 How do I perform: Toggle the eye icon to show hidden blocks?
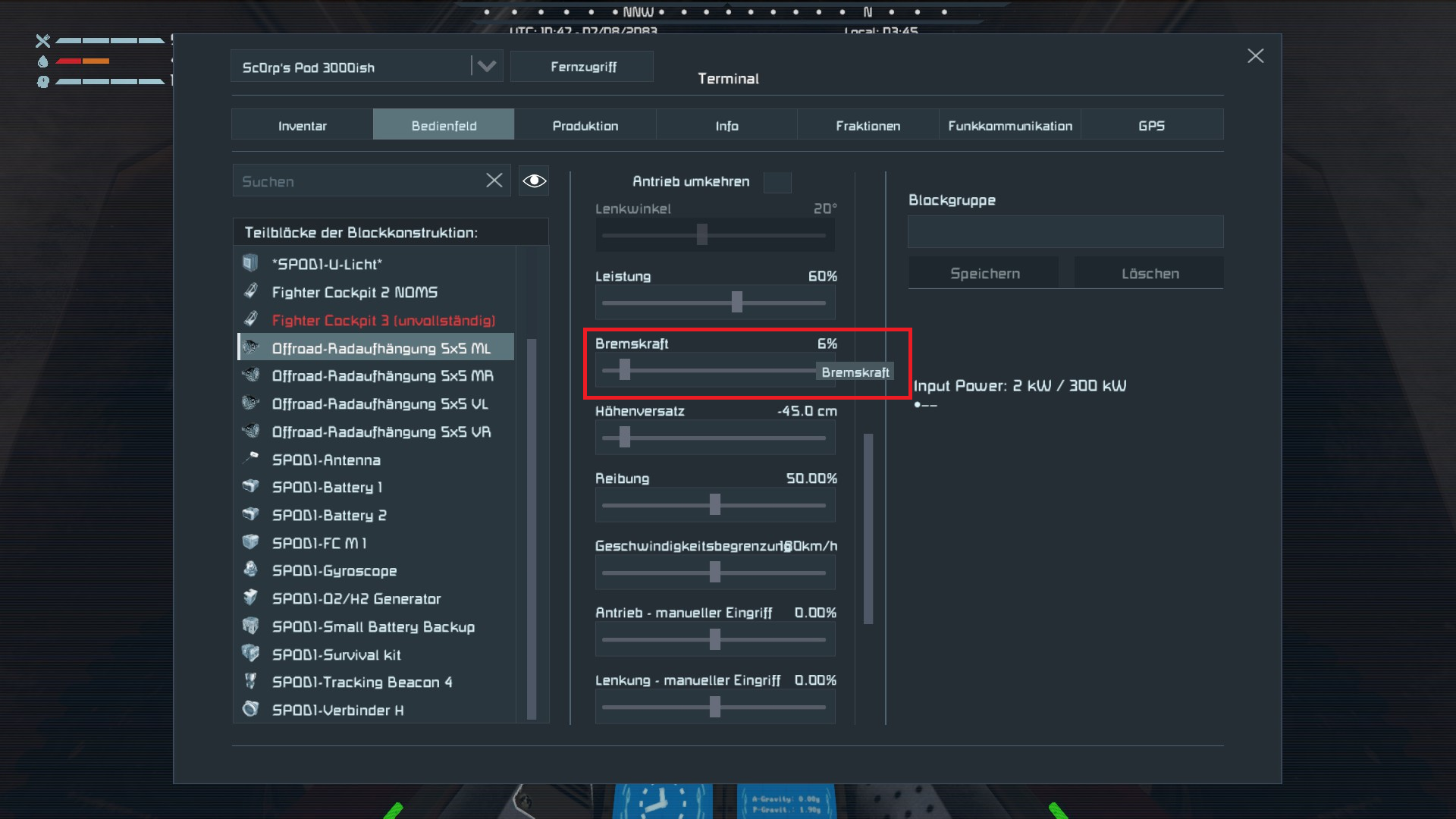tap(534, 180)
